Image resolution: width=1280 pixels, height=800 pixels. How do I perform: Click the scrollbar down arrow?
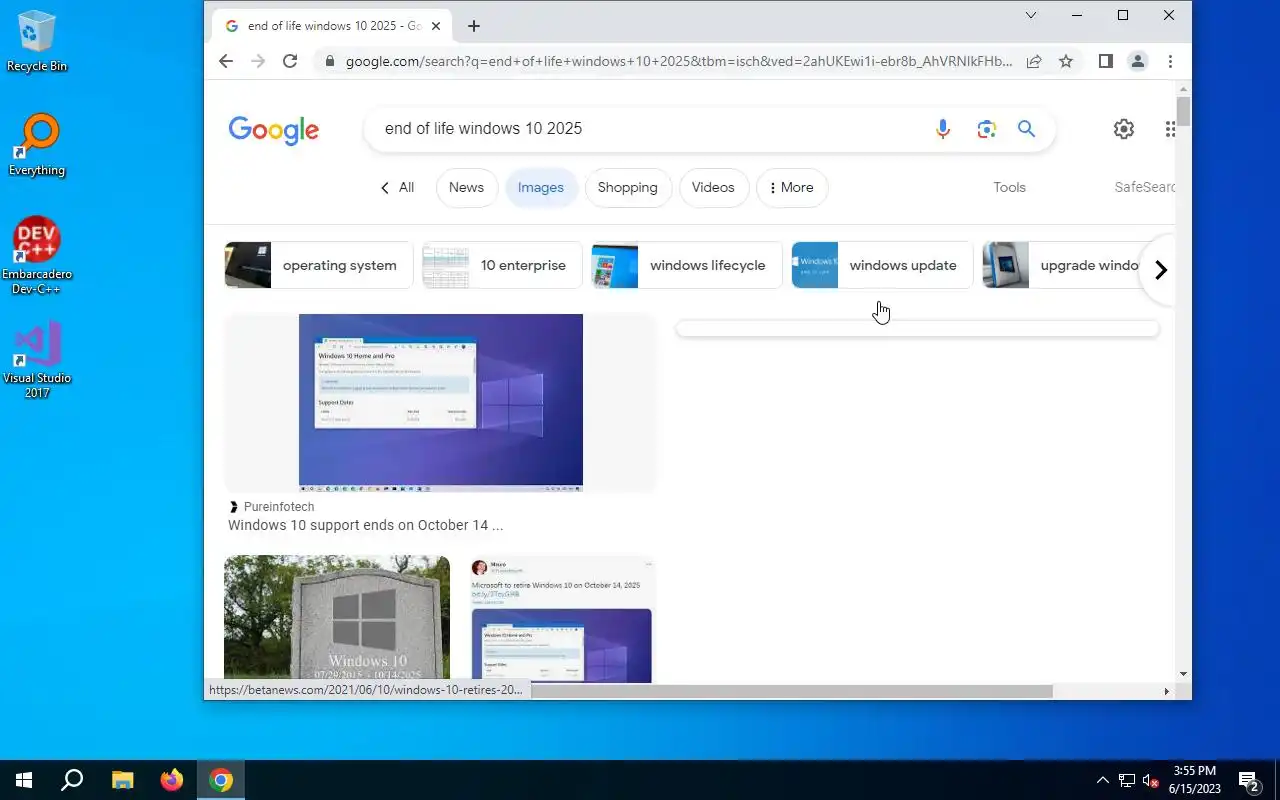(x=1184, y=675)
